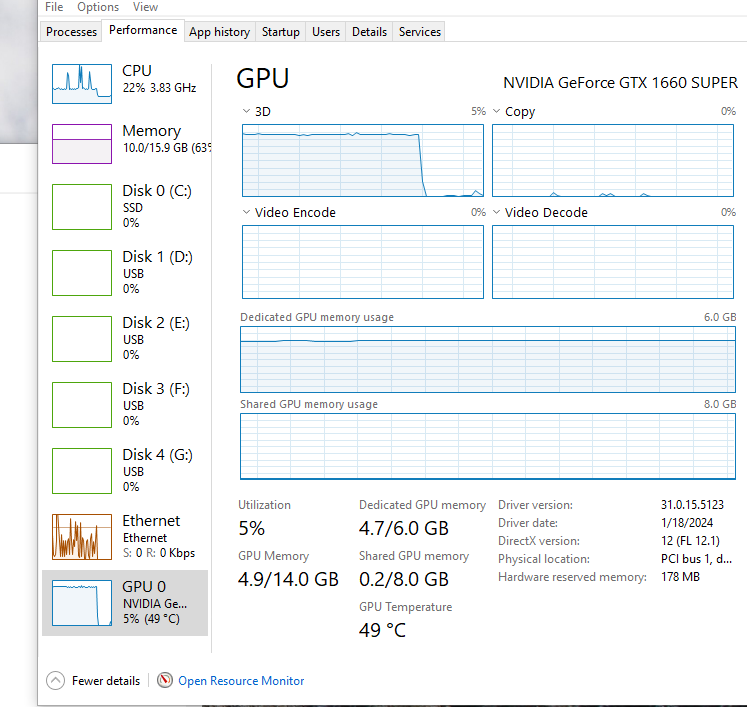Select the GPU 0 graph thumbnail
Viewport: 747px width, 707px height.
(x=82, y=603)
